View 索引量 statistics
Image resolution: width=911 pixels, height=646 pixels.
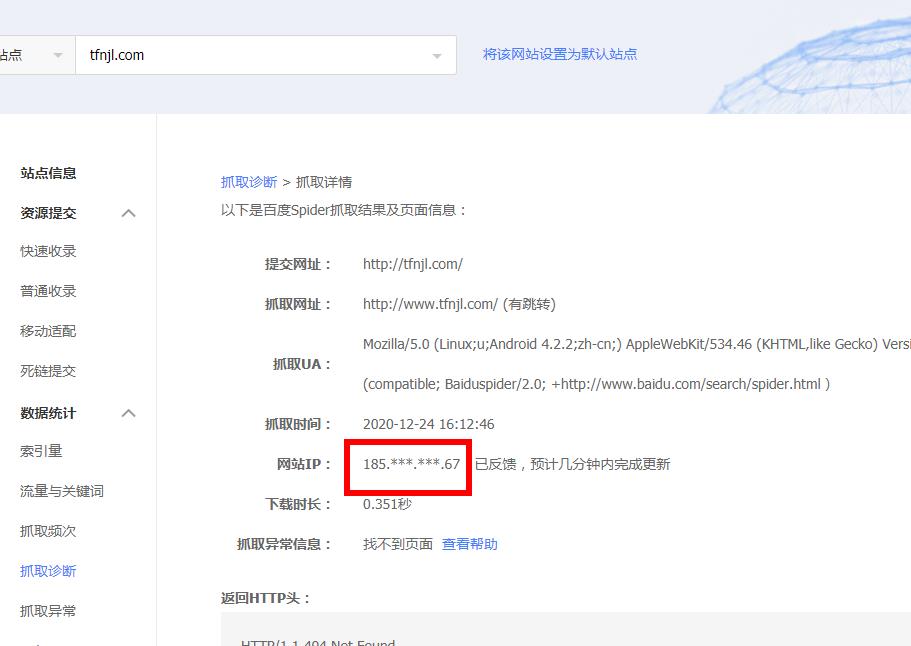click(43, 451)
